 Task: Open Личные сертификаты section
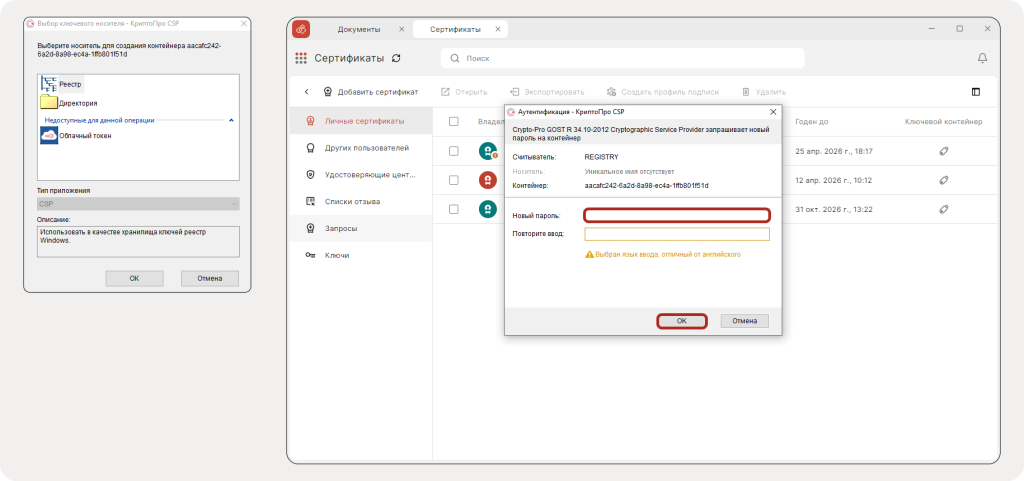pos(361,121)
